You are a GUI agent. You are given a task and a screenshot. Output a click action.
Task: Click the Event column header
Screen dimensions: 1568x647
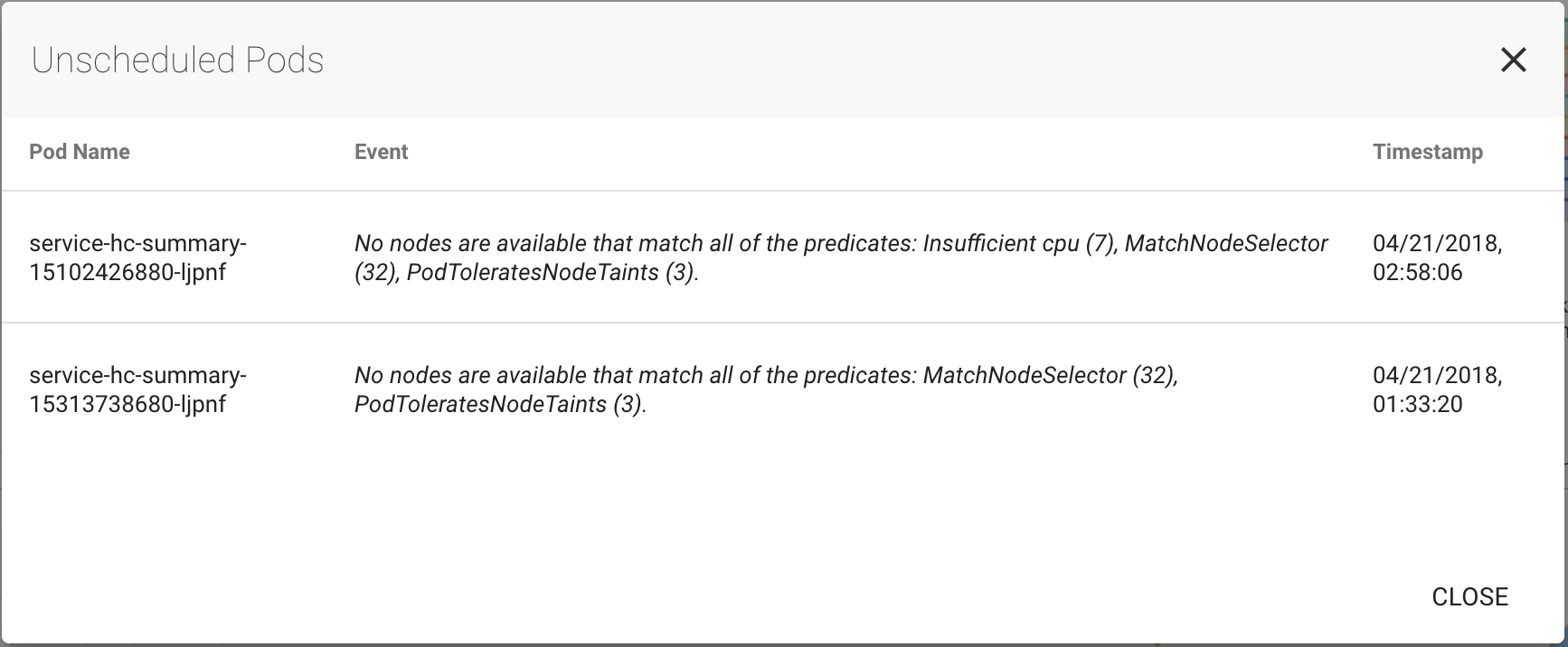pyautogui.click(x=381, y=152)
